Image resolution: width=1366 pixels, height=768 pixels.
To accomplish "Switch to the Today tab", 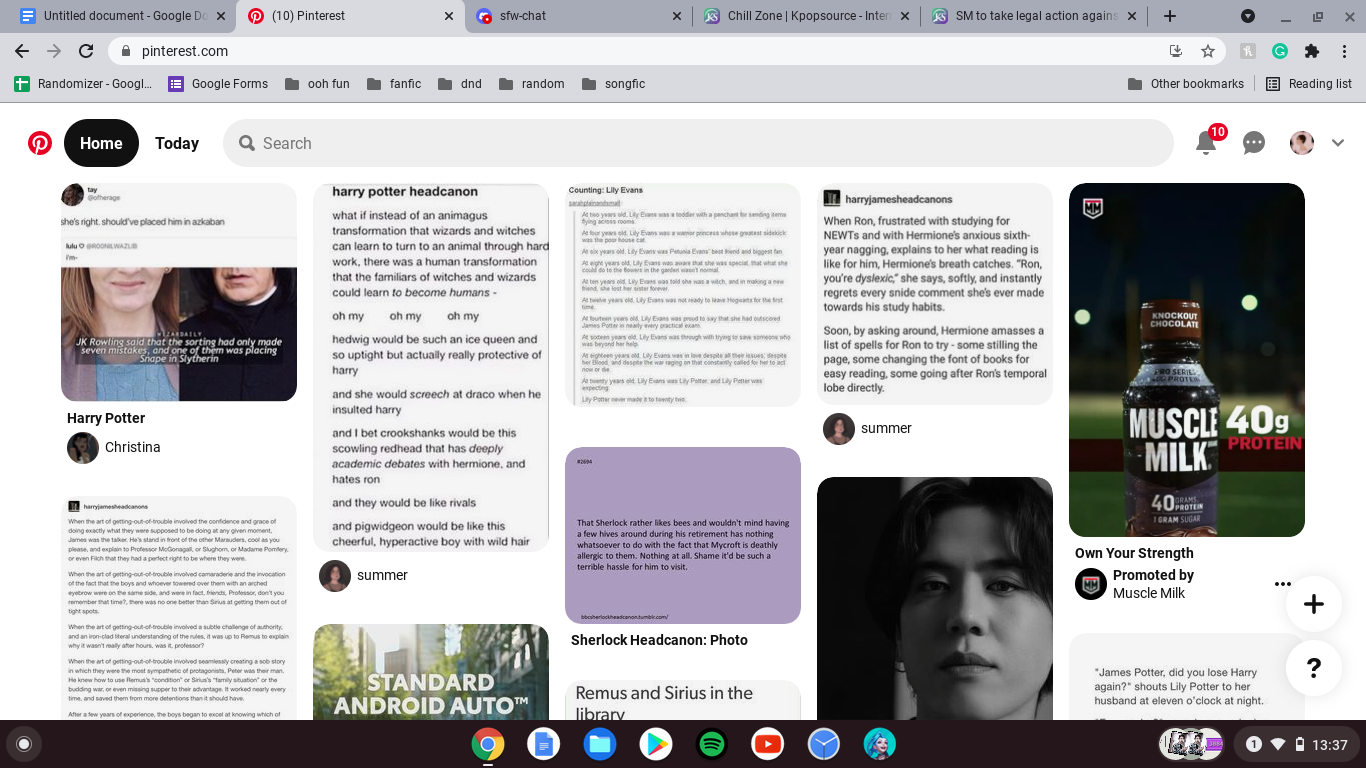I will (x=177, y=143).
